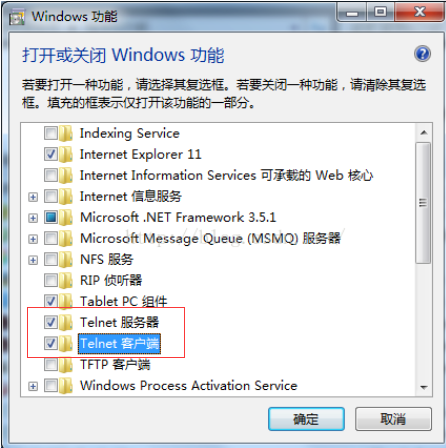Click the TFTP 客户端 folder icon

tap(66, 364)
